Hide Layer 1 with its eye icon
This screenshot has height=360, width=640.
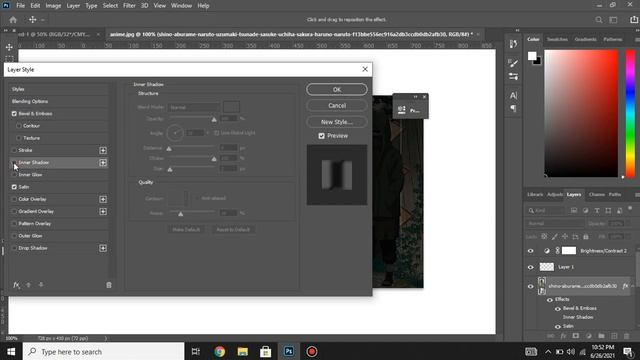[x=531, y=267]
